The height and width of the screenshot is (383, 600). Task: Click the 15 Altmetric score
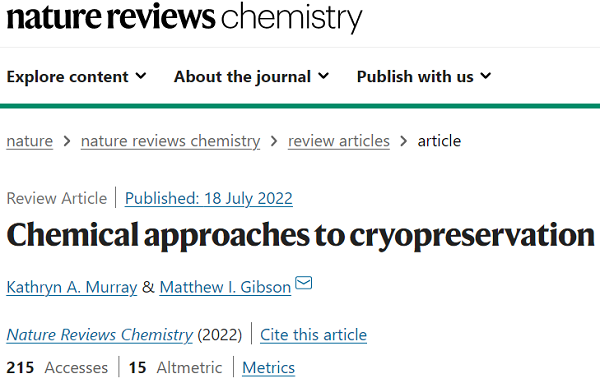click(x=175, y=368)
